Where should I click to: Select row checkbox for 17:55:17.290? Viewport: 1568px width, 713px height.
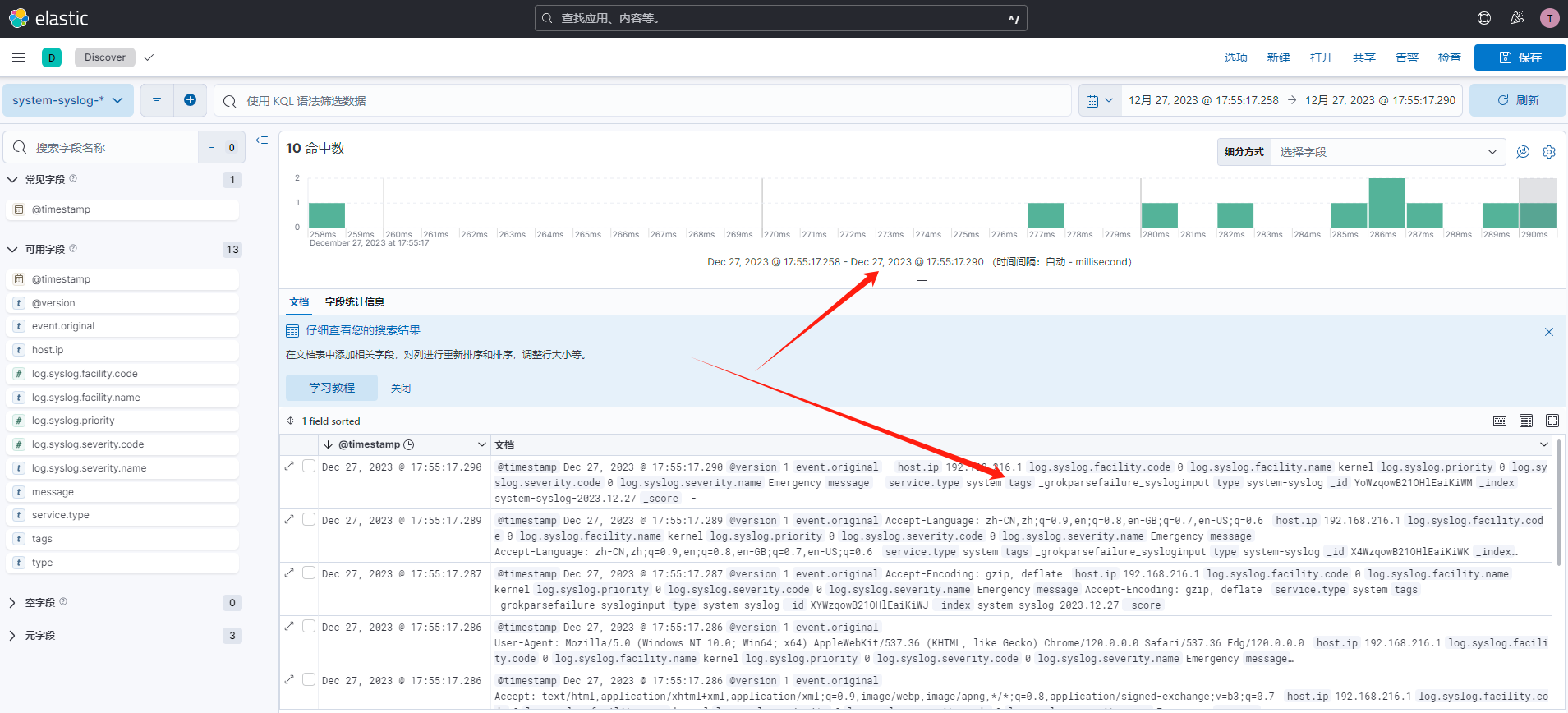point(309,466)
